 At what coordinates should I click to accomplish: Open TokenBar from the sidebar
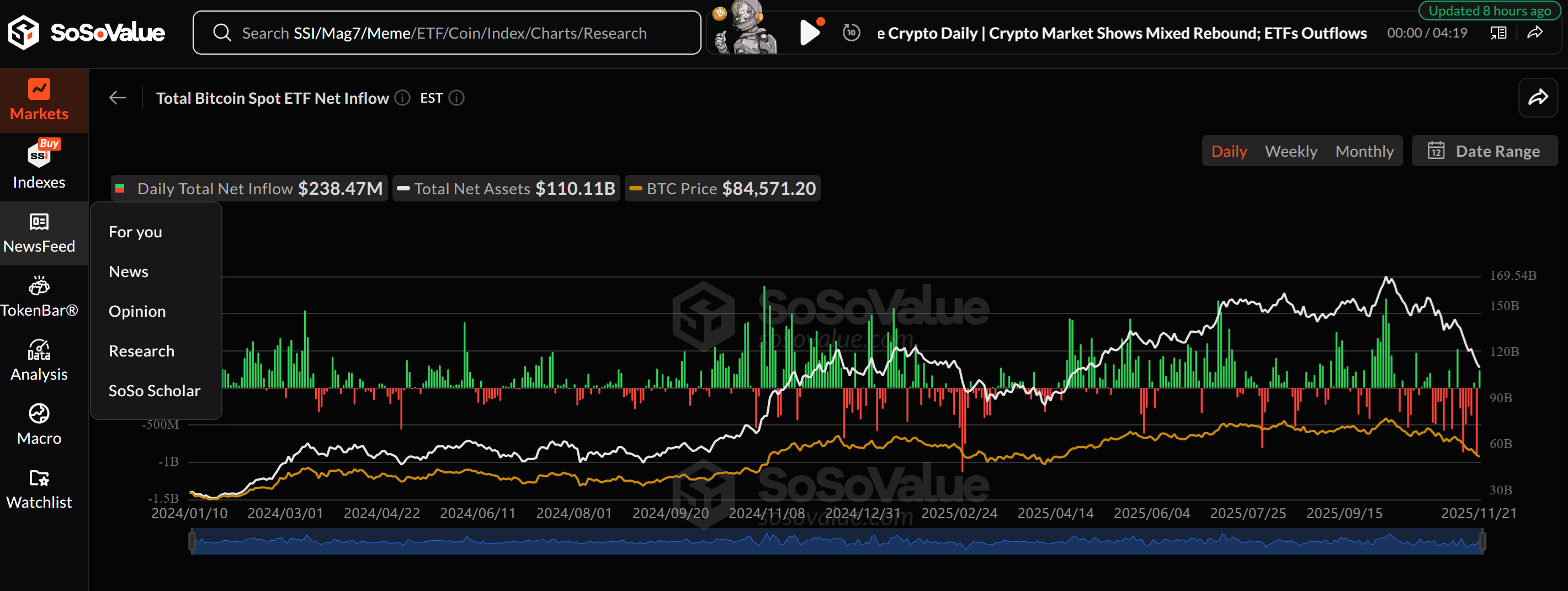point(39,297)
